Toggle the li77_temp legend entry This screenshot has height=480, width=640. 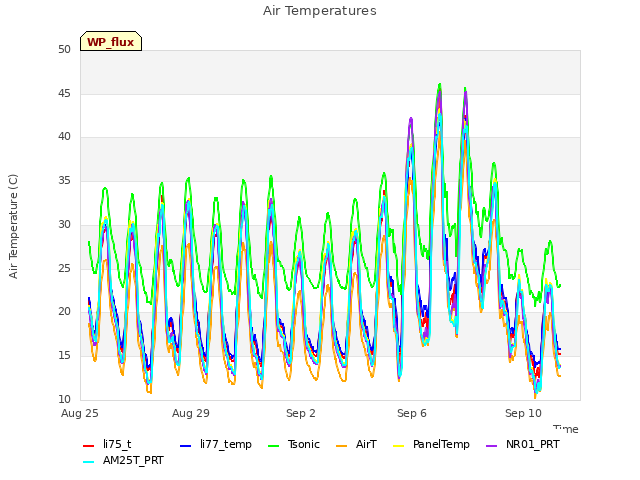216,444
